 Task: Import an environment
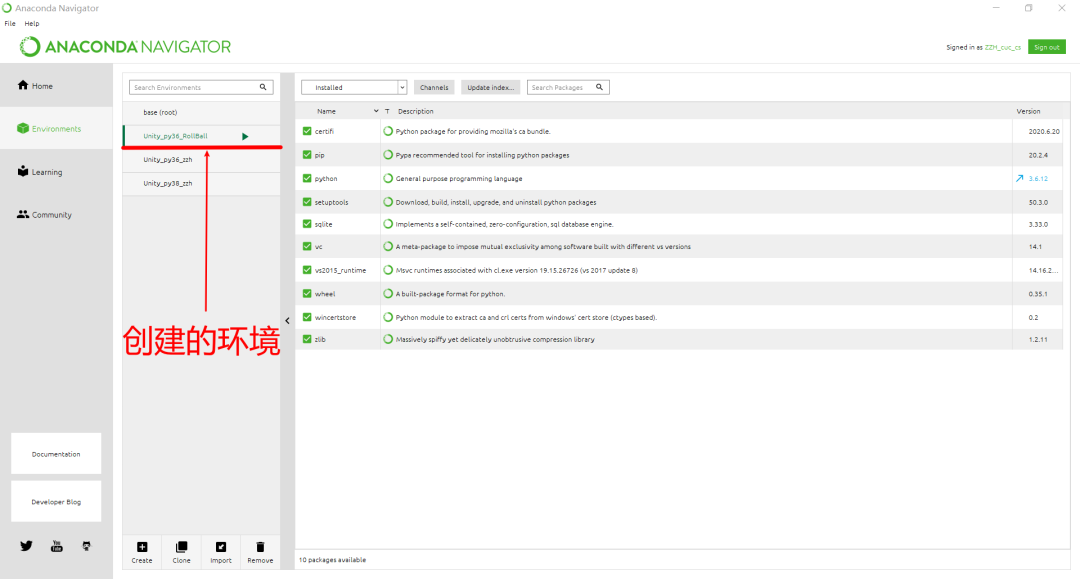[220, 552]
